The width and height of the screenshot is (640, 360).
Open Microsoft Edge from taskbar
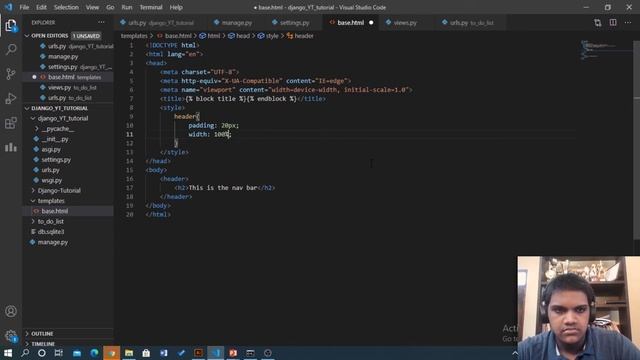tap(94, 353)
